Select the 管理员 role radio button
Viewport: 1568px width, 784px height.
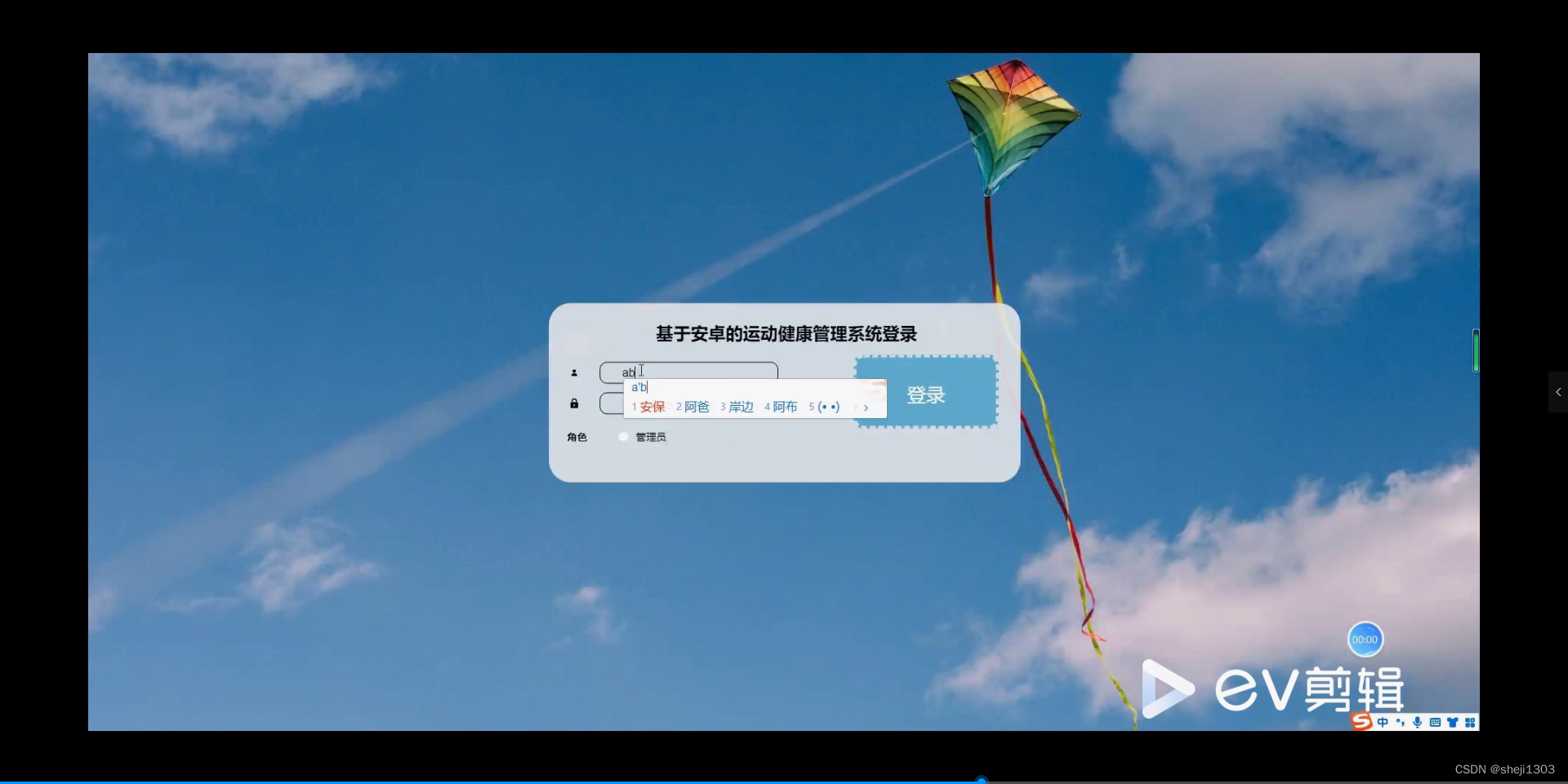(622, 437)
